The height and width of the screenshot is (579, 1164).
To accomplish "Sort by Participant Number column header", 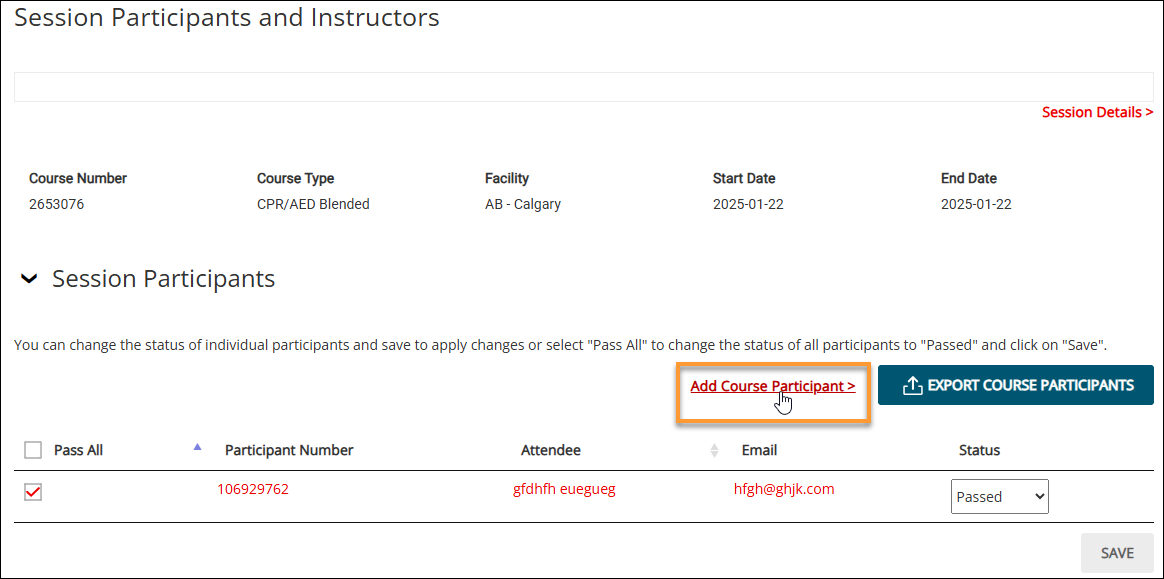I will 289,450.
